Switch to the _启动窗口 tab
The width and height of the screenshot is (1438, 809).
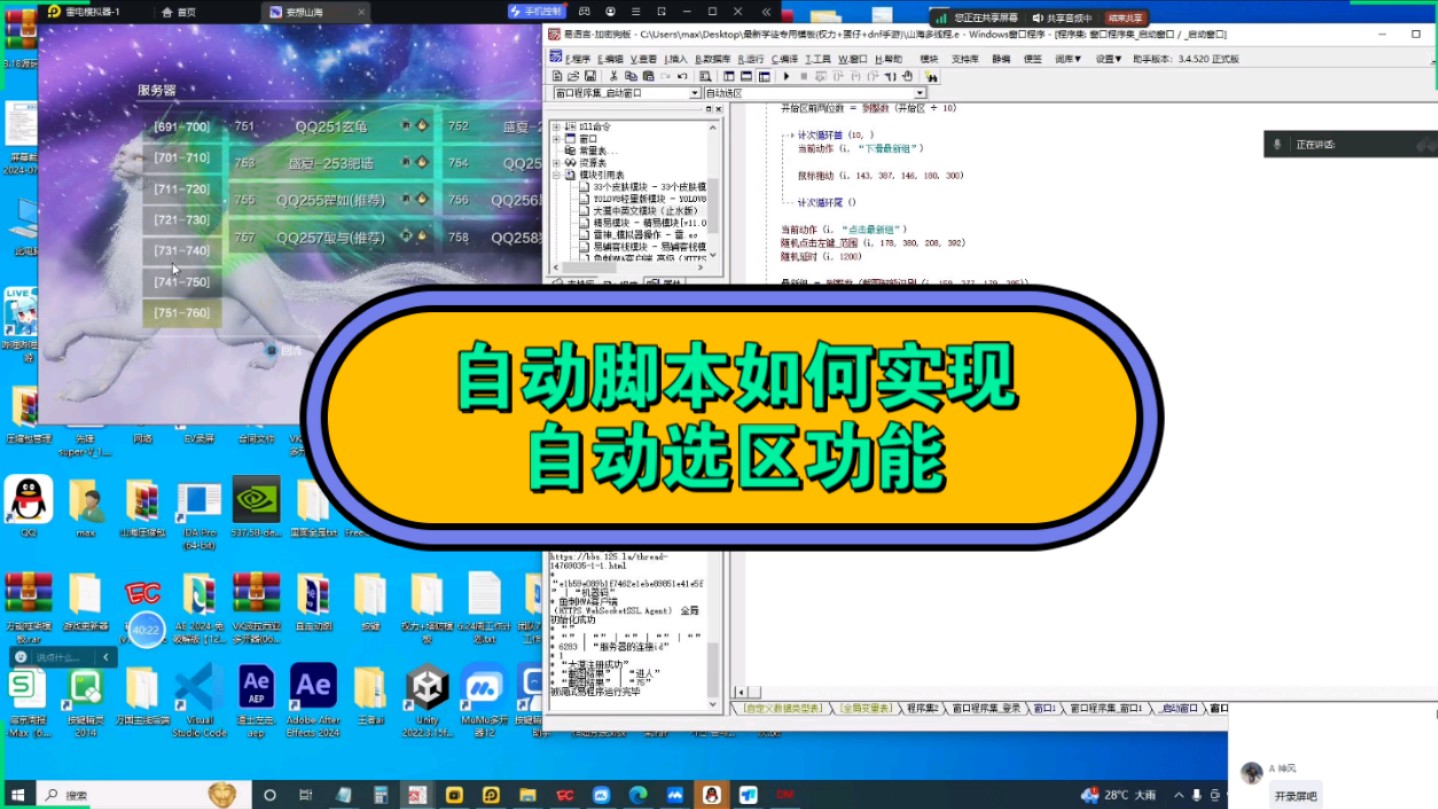click(1178, 708)
